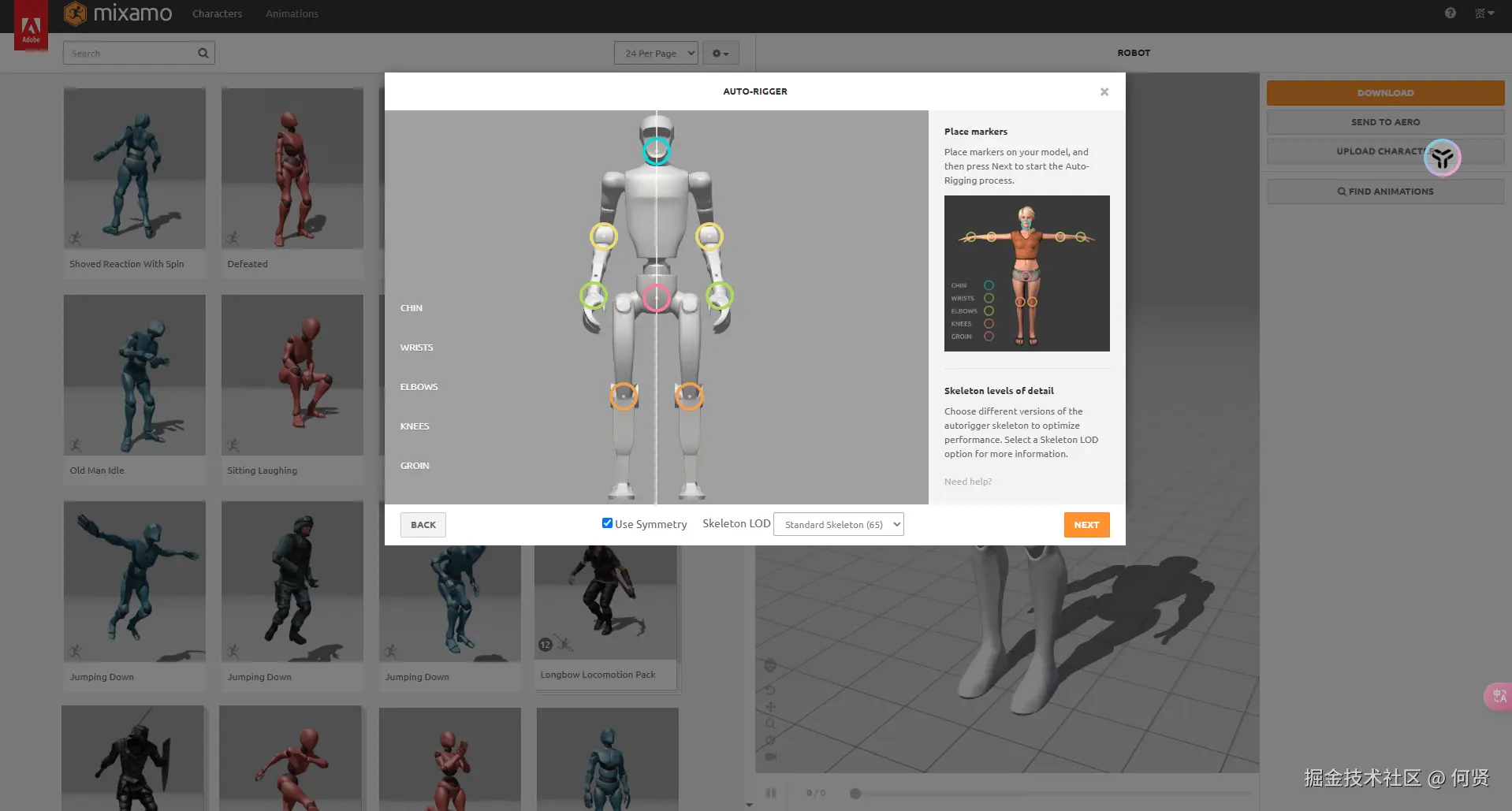Viewport: 1512px width, 811px height.
Task: Click the animation timeline slider handle
Action: coord(855,793)
